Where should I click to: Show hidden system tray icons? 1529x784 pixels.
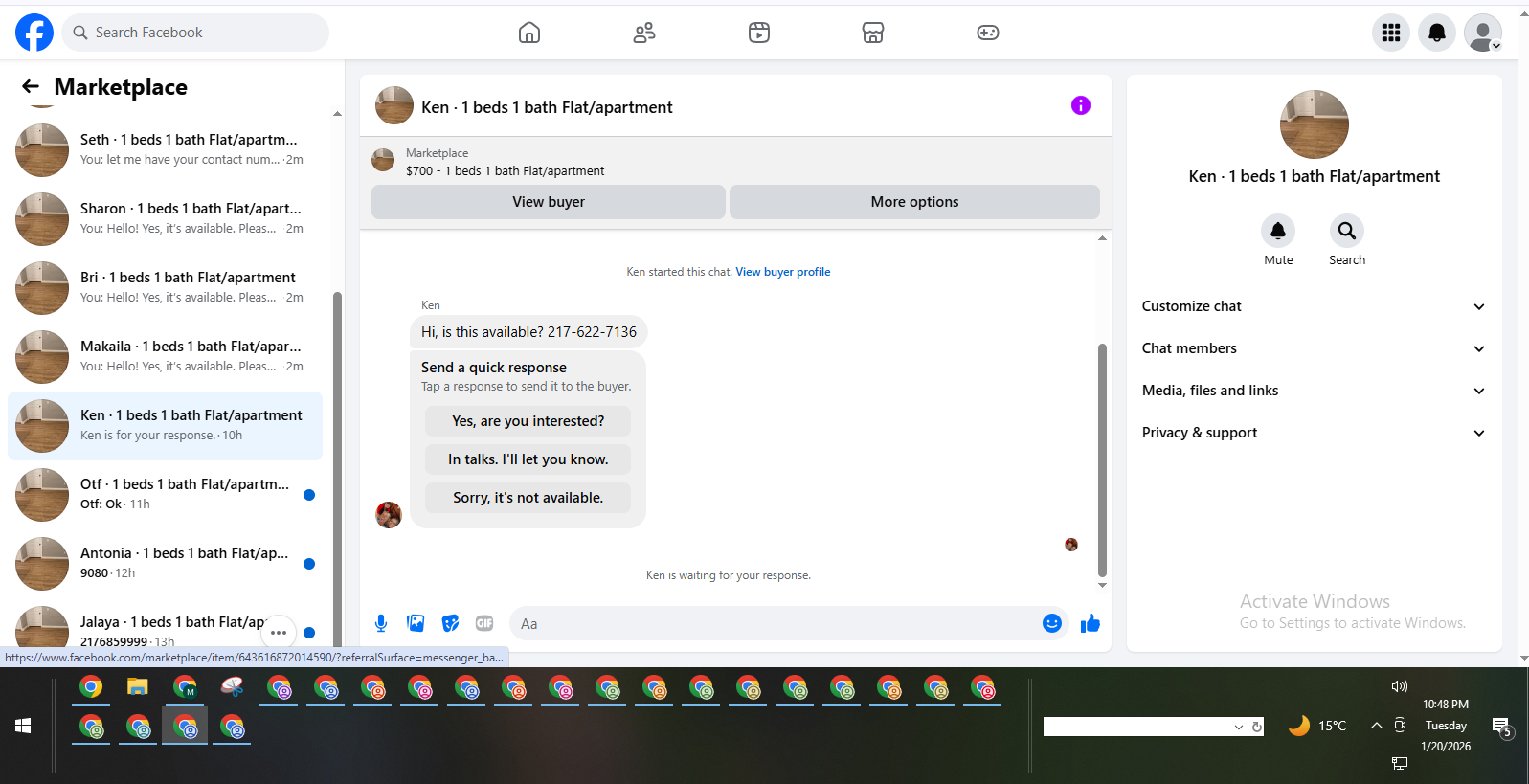point(1376,726)
